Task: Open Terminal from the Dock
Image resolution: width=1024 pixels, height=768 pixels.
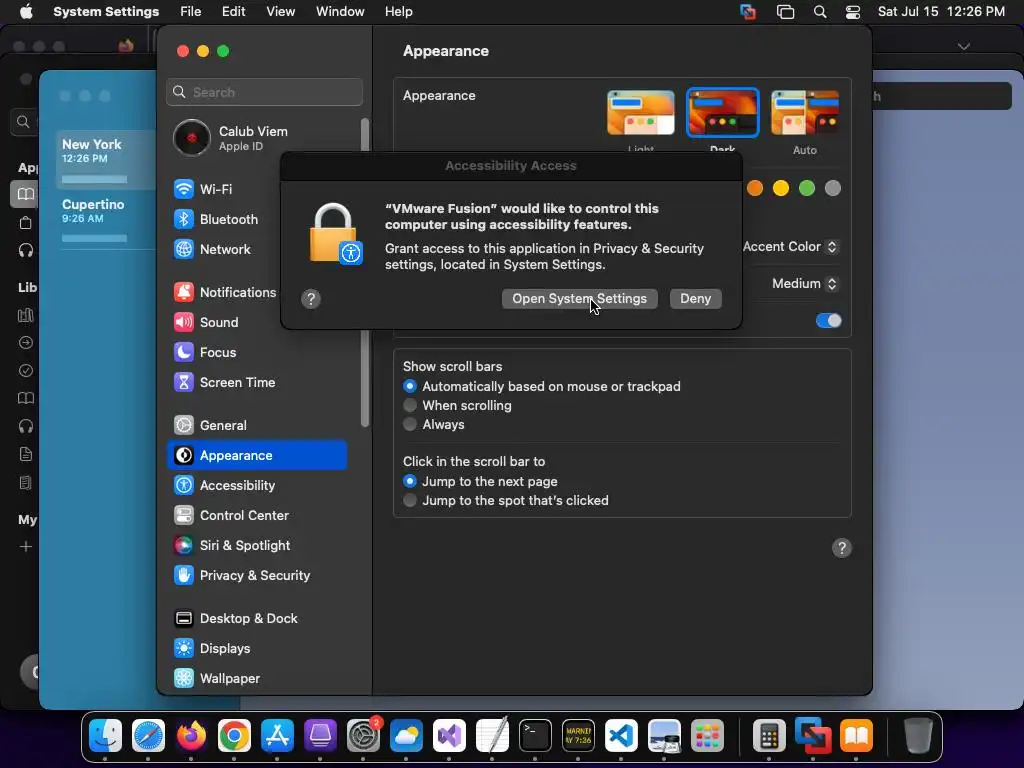Action: tap(535, 736)
